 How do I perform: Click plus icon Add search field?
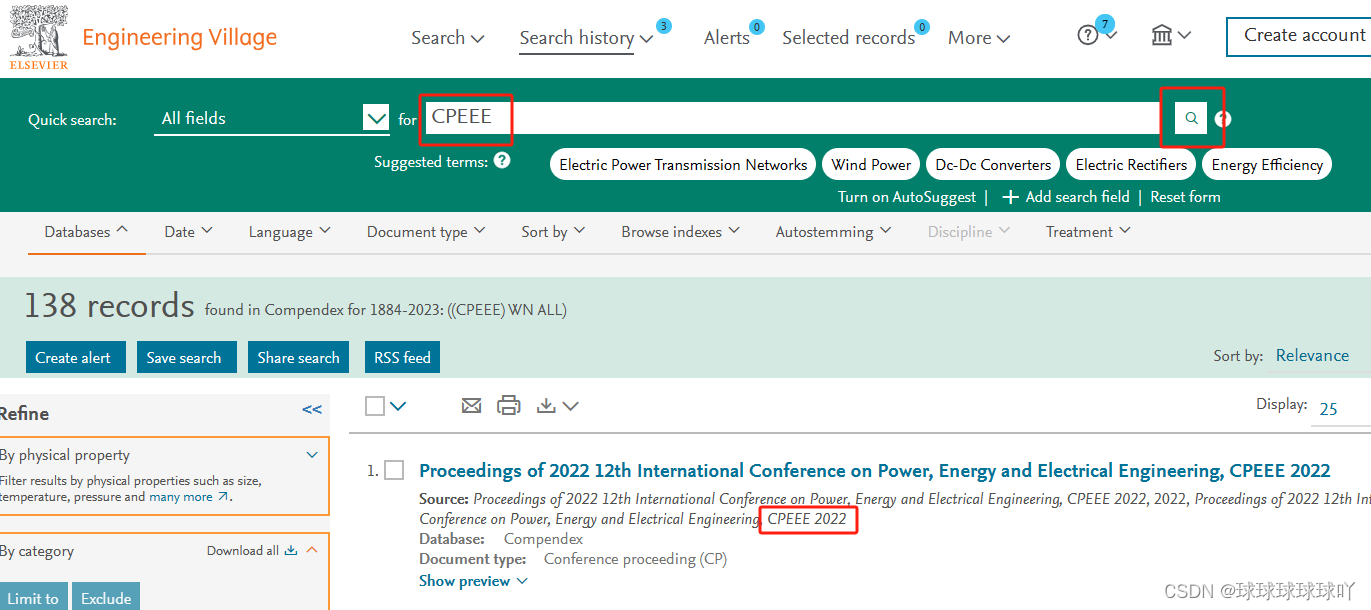(x=1010, y=197)
